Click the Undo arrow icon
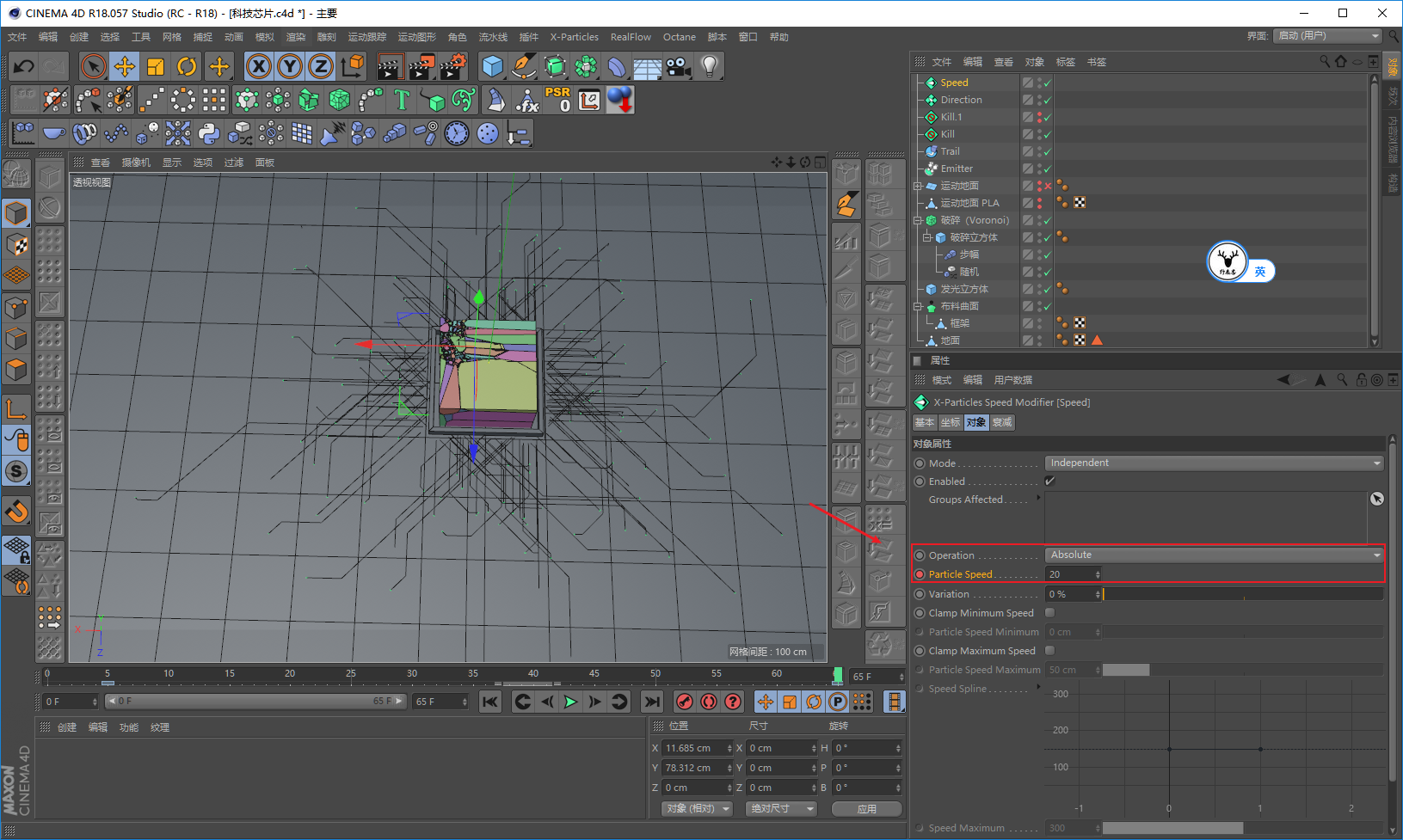Viewport: 1403px width, 840px height. (24, 66)
